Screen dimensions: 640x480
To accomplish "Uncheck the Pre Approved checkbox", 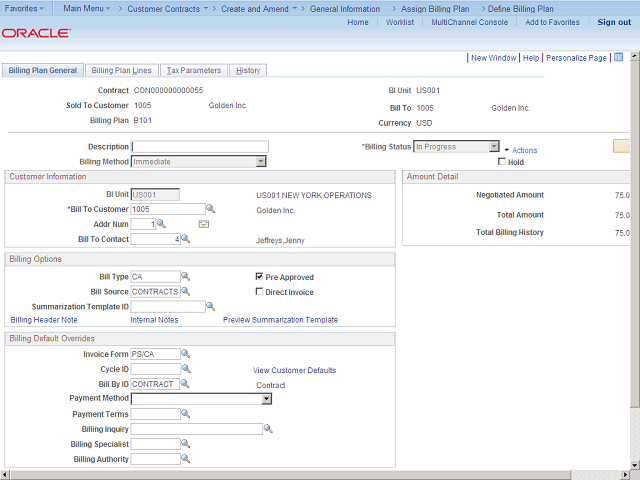I will coord(259,277).
